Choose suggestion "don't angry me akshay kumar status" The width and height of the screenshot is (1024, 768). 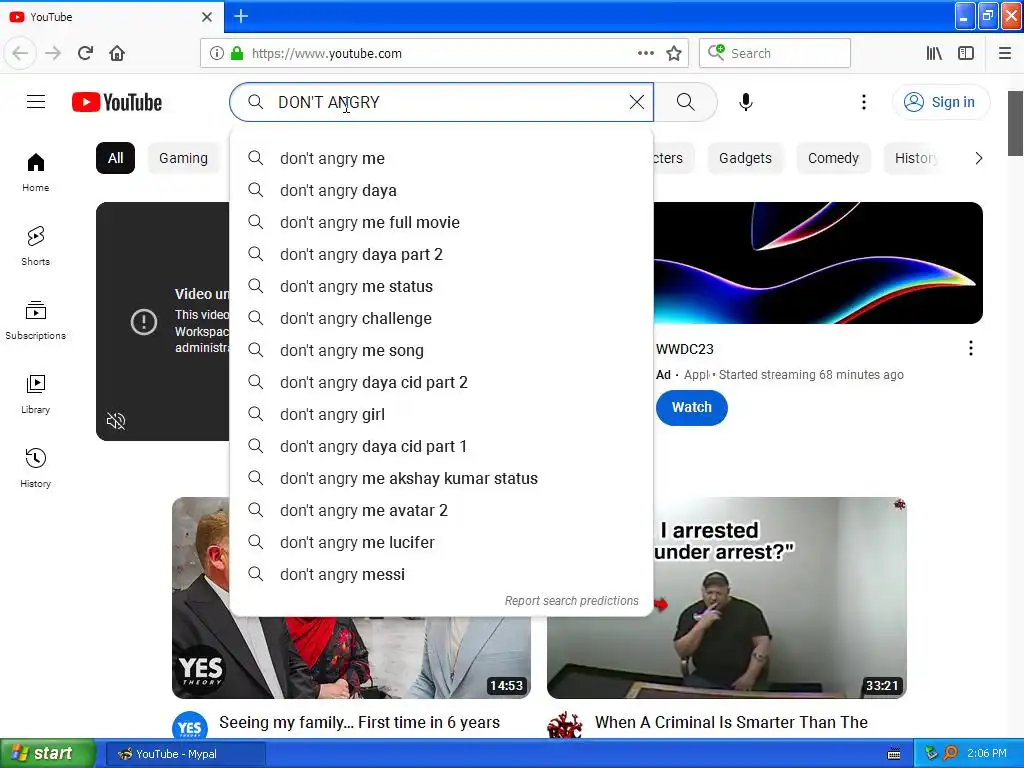tap(441, 478)
